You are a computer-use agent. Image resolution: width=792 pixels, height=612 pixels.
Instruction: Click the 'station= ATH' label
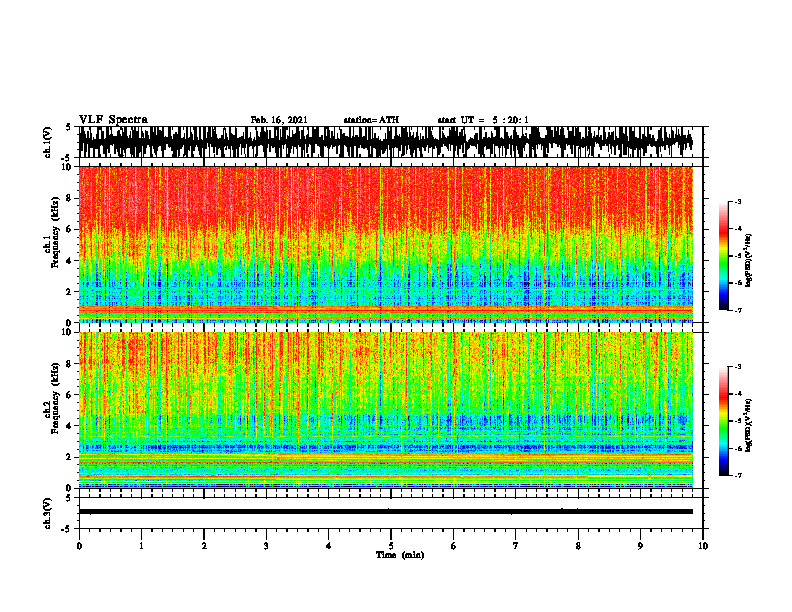tap(371, 120)
